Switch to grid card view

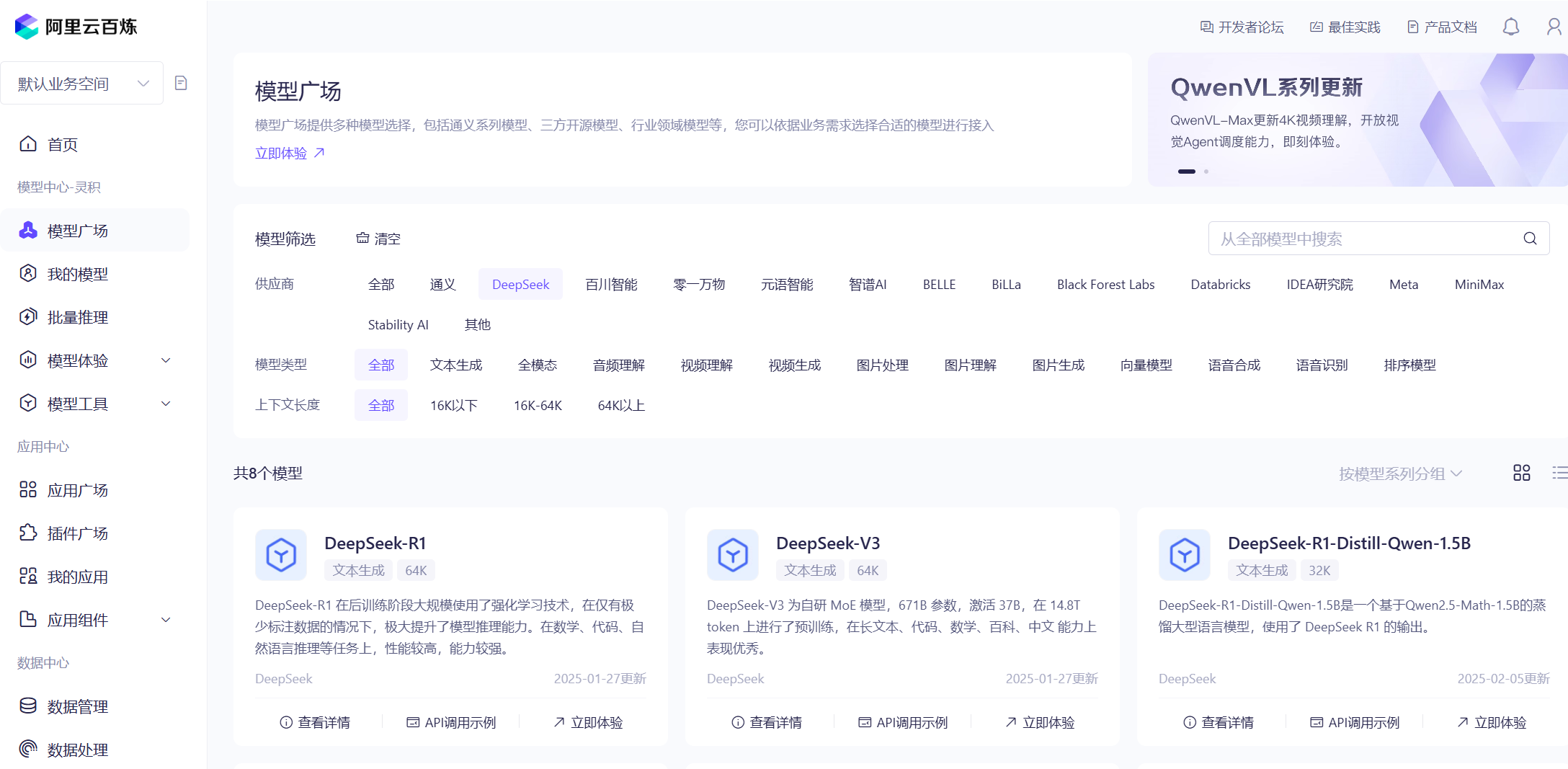coord(1521,474)
